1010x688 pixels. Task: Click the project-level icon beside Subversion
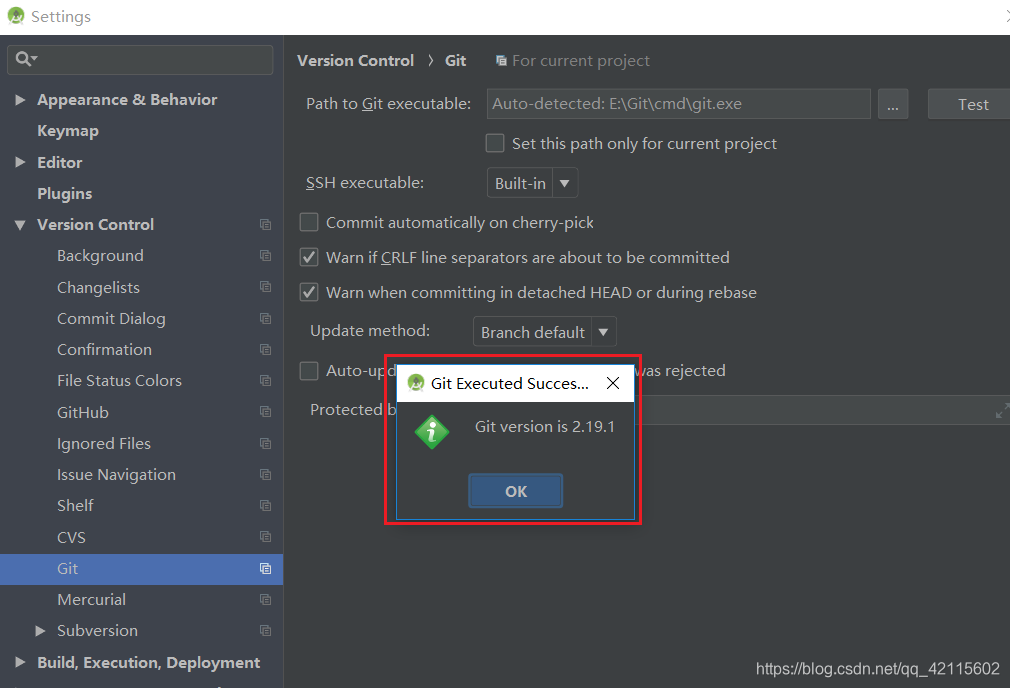[x=265, y=631]
